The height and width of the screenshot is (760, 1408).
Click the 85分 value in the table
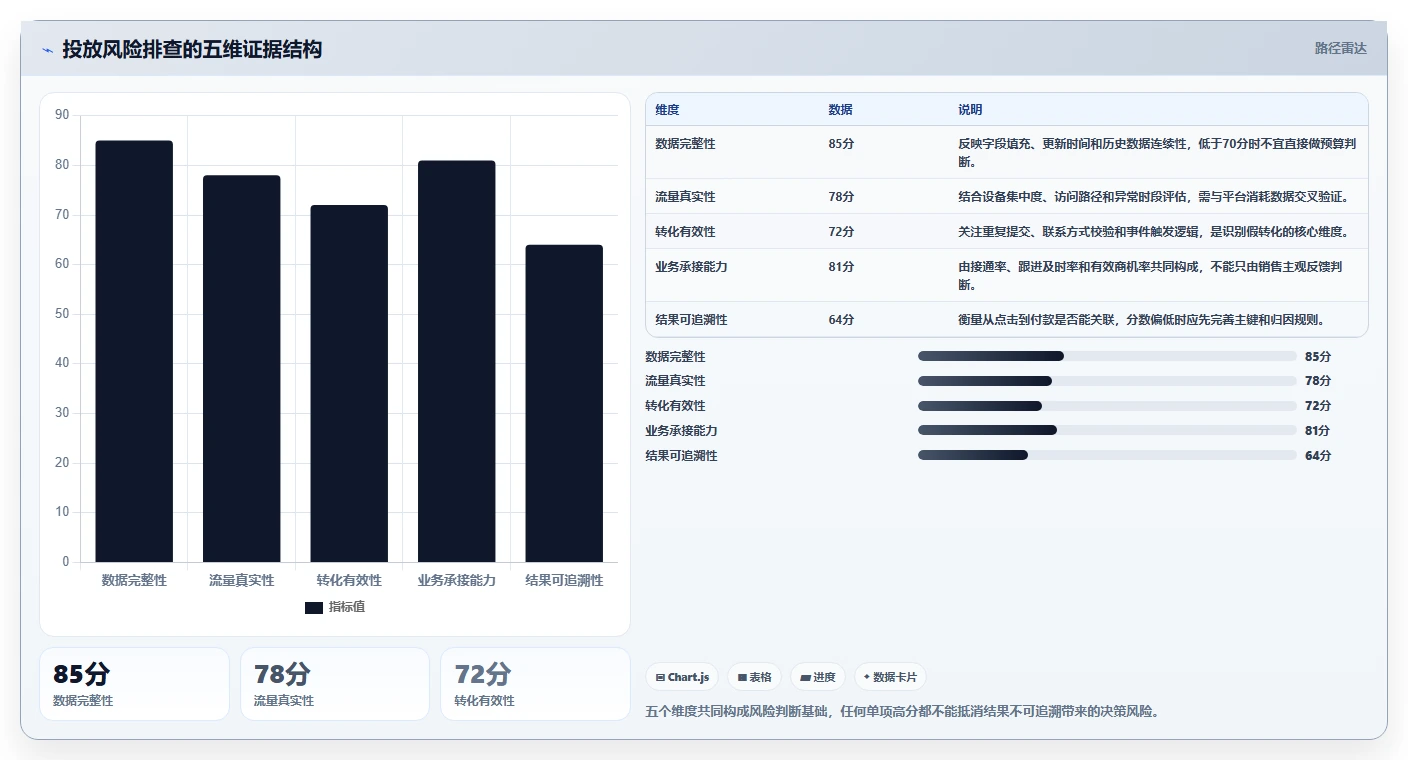[x=841, y=144]
